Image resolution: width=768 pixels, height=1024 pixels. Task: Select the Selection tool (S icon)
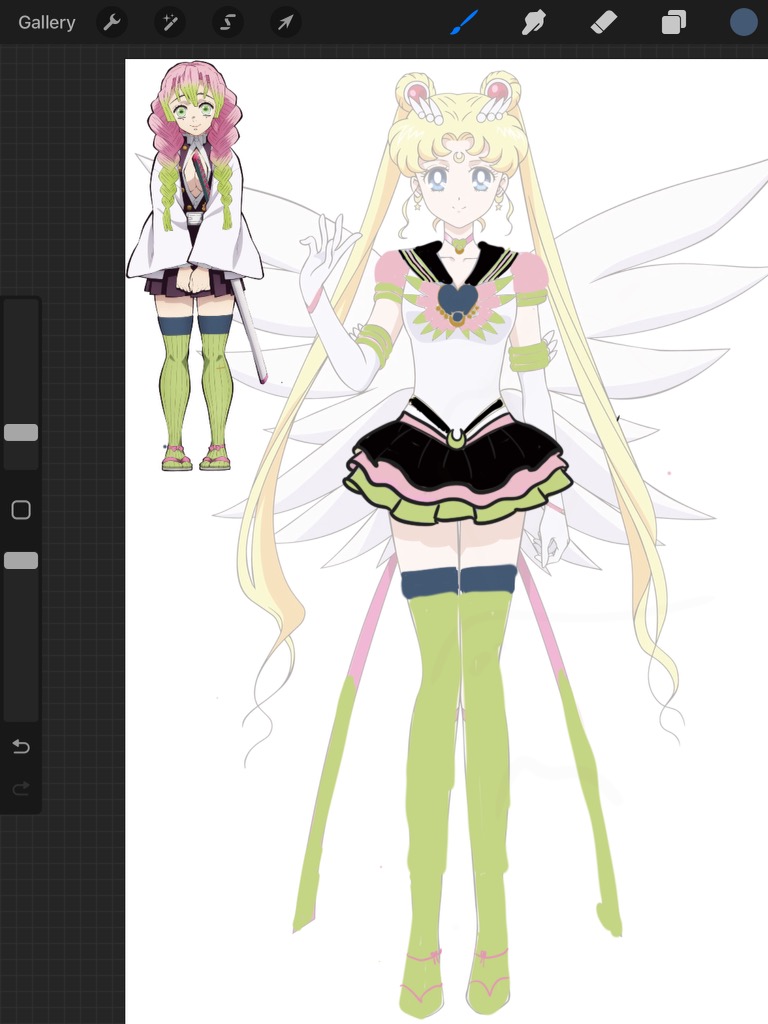pos(227,23)
